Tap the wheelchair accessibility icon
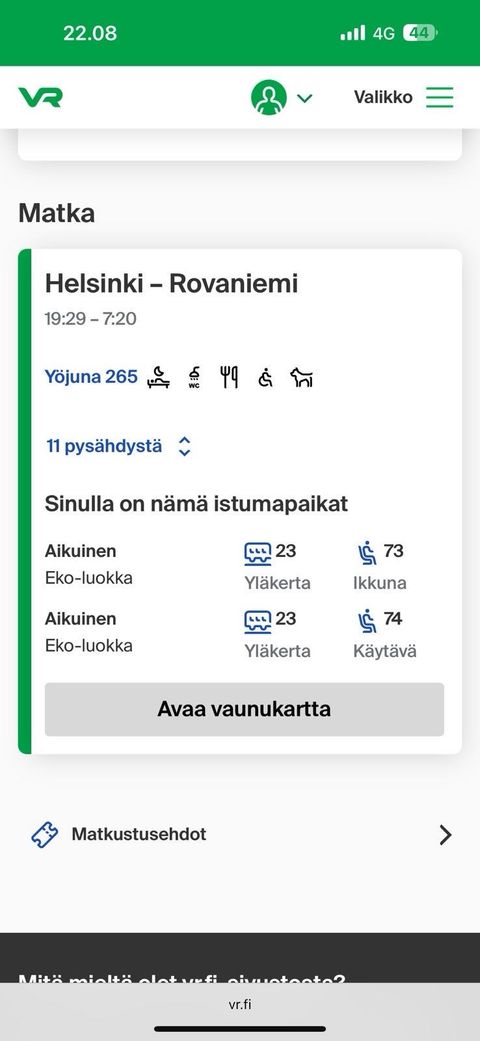This screenshot has height=1041, width=480. tap(266, 378)
